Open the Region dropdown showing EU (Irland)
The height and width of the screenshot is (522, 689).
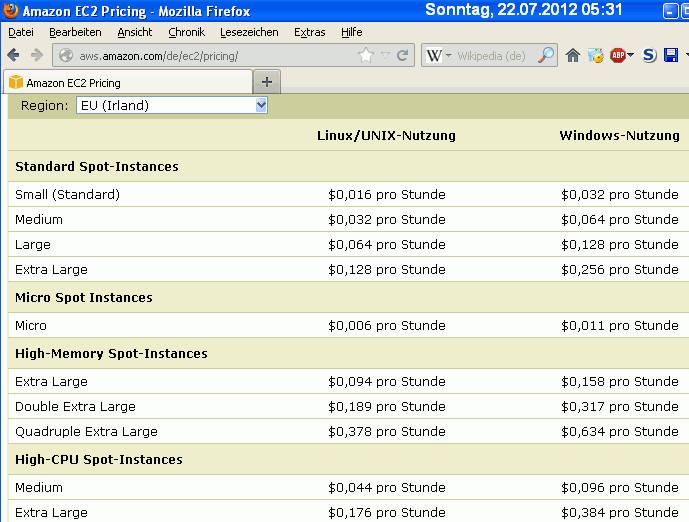point(172,105)
